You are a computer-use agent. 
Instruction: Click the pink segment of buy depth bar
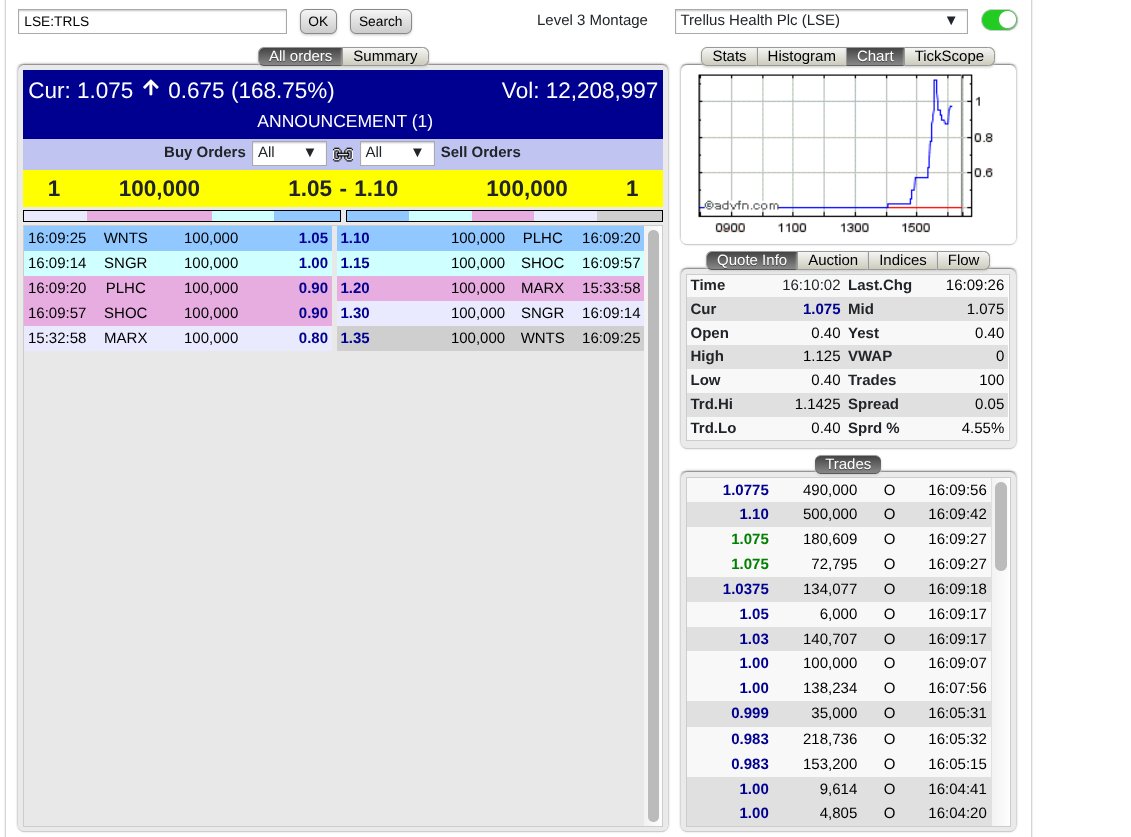click(x=149, y=216)
